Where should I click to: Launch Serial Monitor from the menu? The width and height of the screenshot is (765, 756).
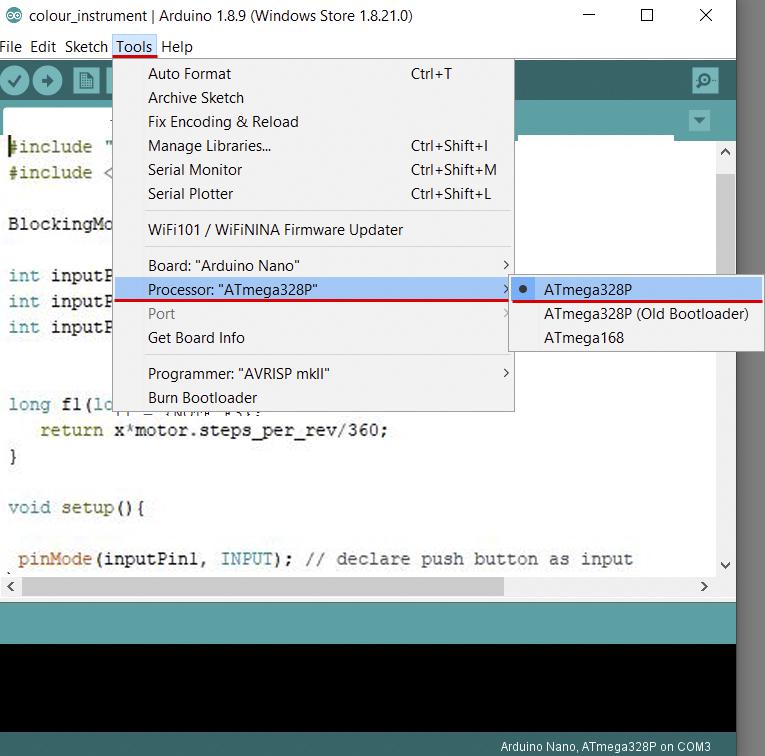click(x=313, y=170)
